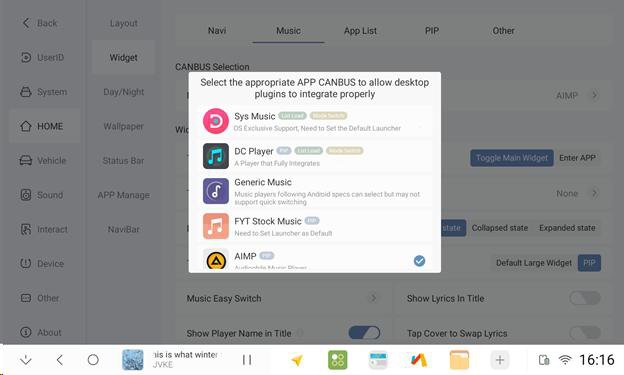The image size is (624, 375).
Task: Open the Day/Night submenu
Action: coord(123,92)
